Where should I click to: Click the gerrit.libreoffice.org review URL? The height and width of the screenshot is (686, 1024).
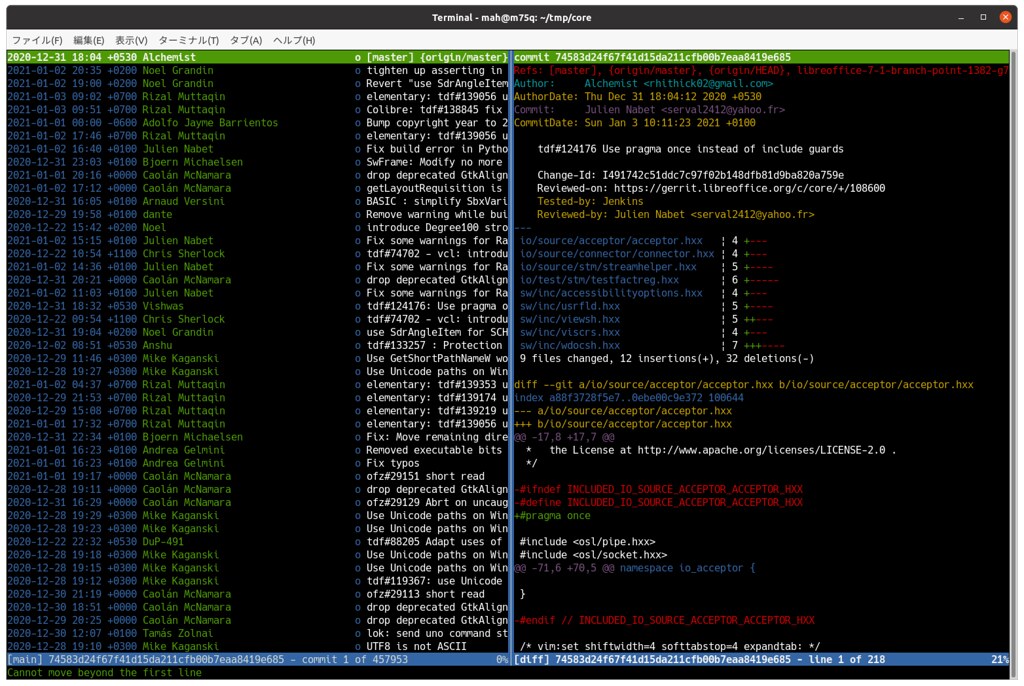pos(750,188)
